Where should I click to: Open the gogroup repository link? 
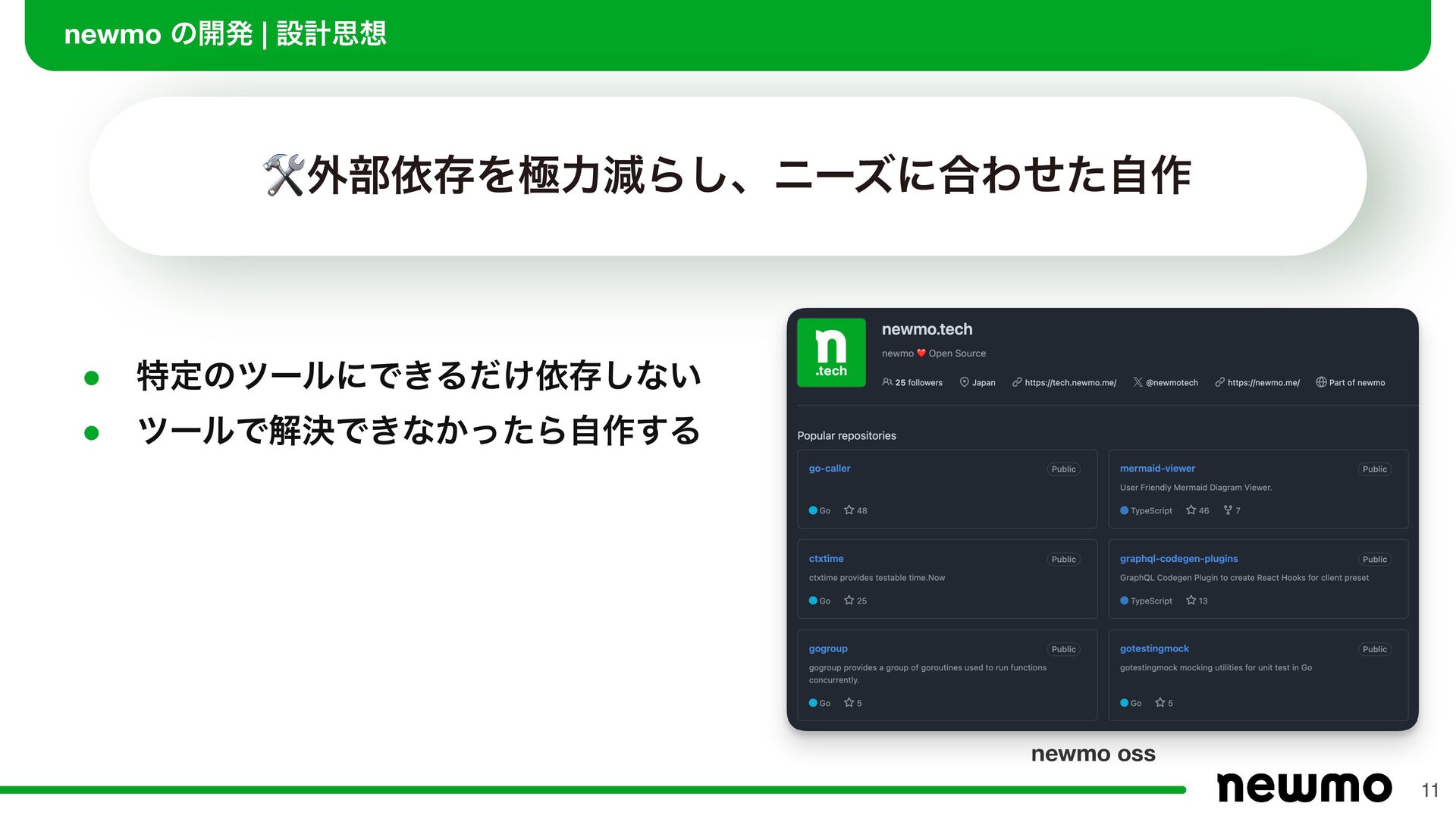pos(828,649)
